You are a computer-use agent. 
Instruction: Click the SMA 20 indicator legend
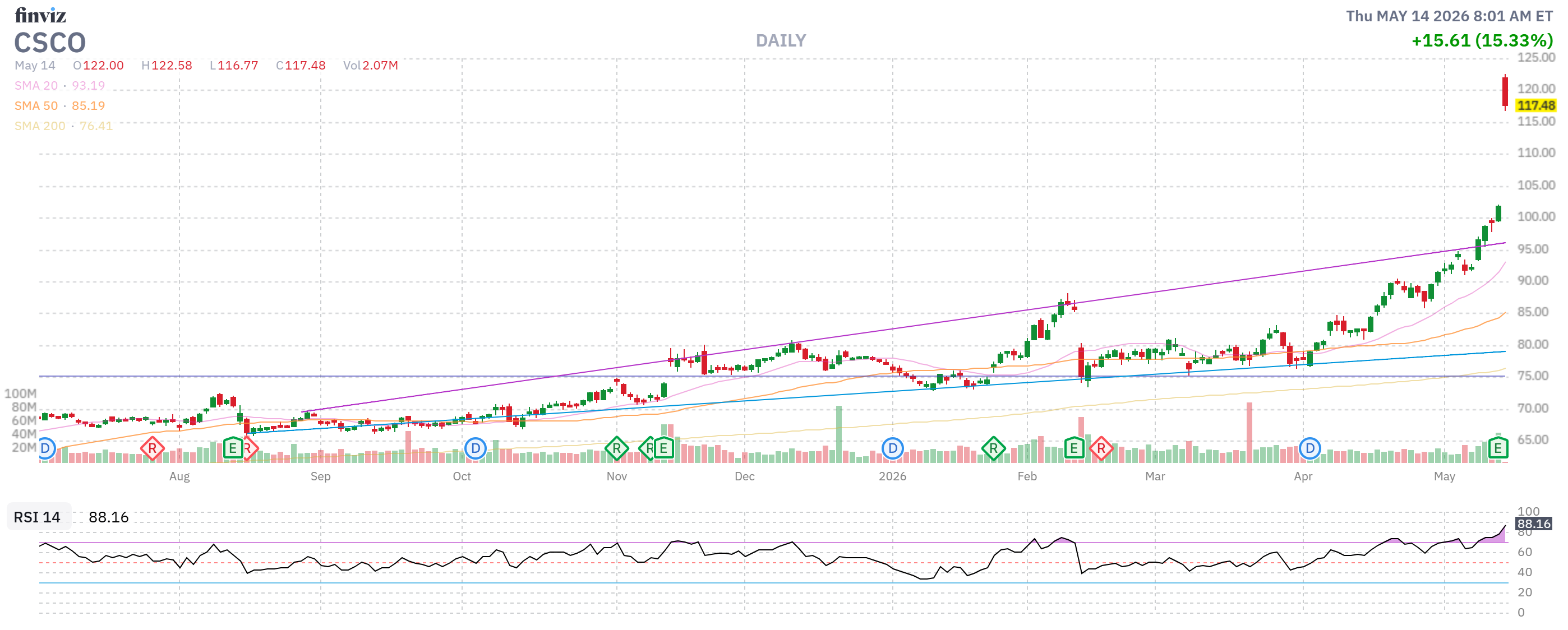tap(59, 86)
